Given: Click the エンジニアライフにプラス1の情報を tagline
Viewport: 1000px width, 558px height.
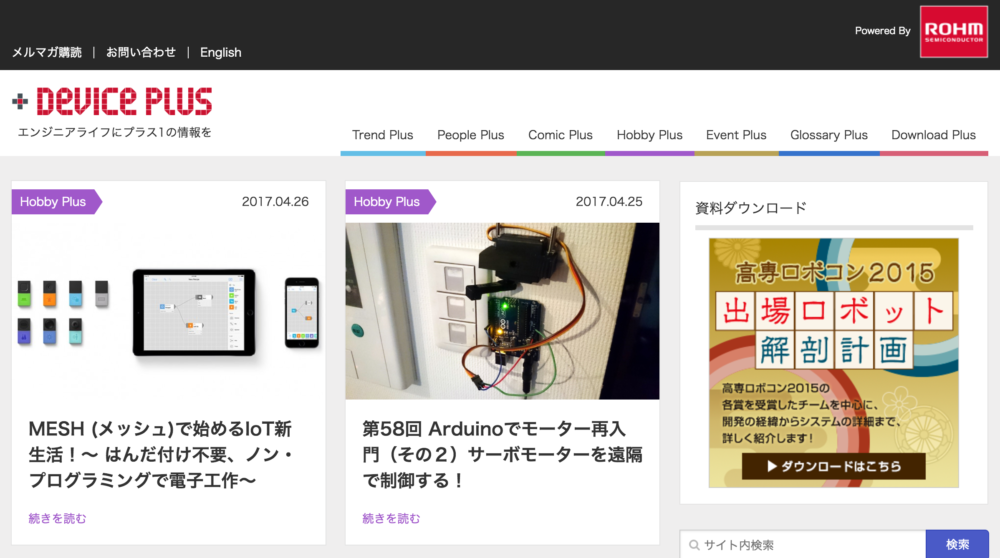Looking at the screenshot, I should [115, 132].
